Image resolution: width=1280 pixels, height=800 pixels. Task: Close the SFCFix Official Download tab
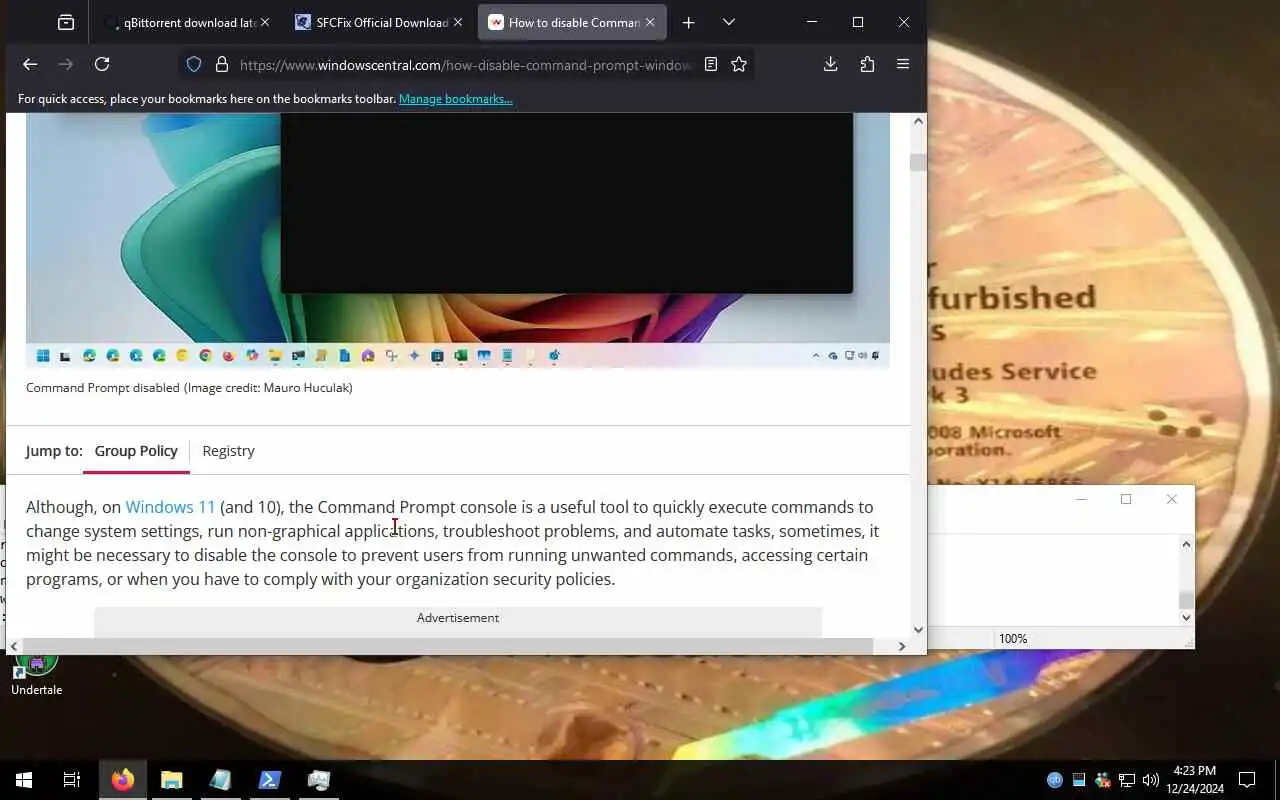[458, 22]
